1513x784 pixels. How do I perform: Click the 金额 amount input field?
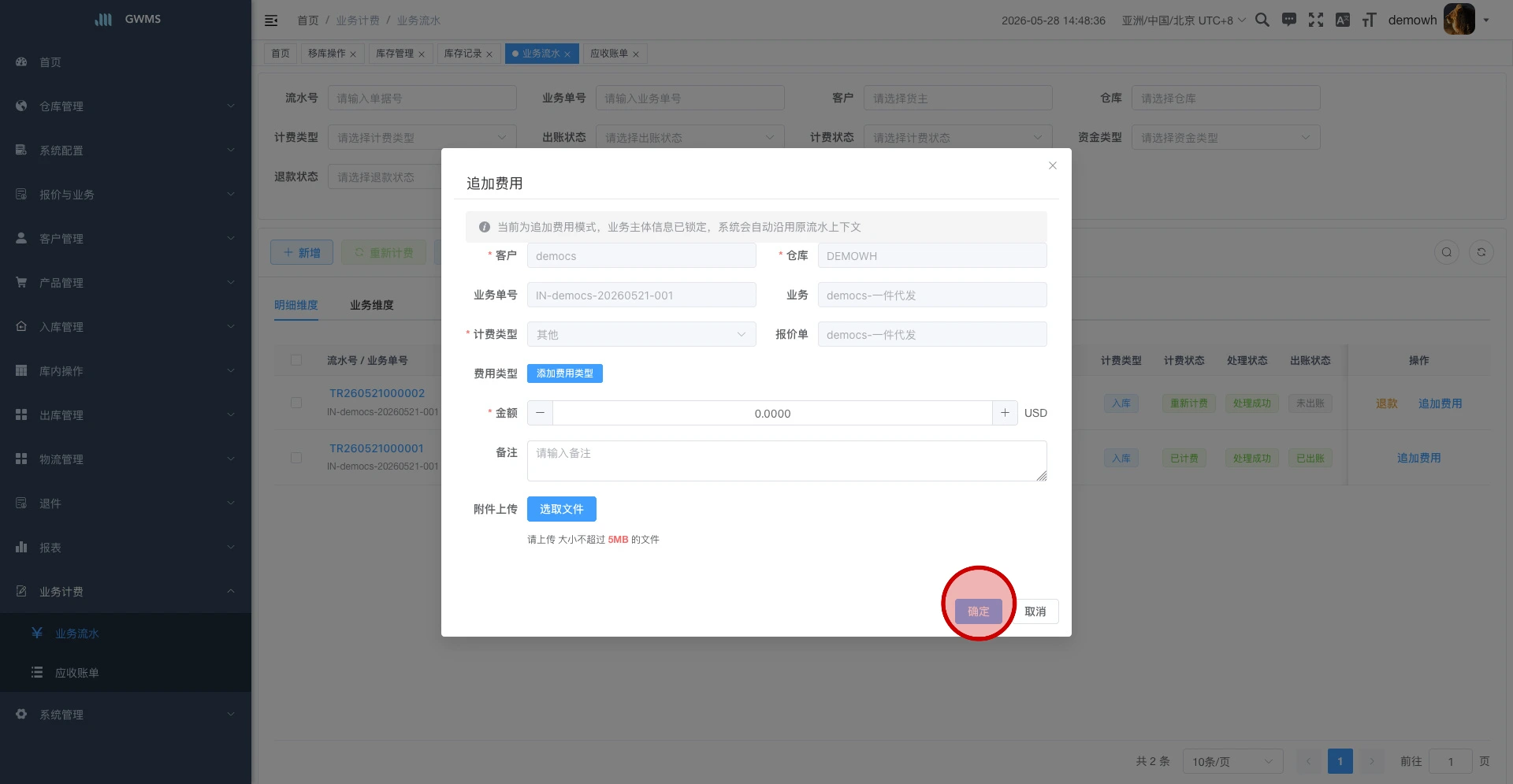[x=772, y=413]
